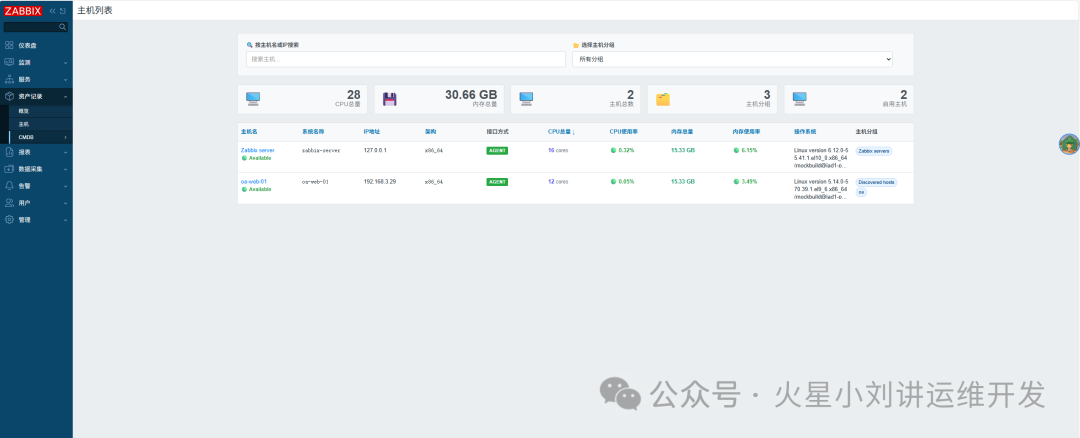
Task: Collapse the sidebar with double-chevron icon
Action: (x=52, y=11)
